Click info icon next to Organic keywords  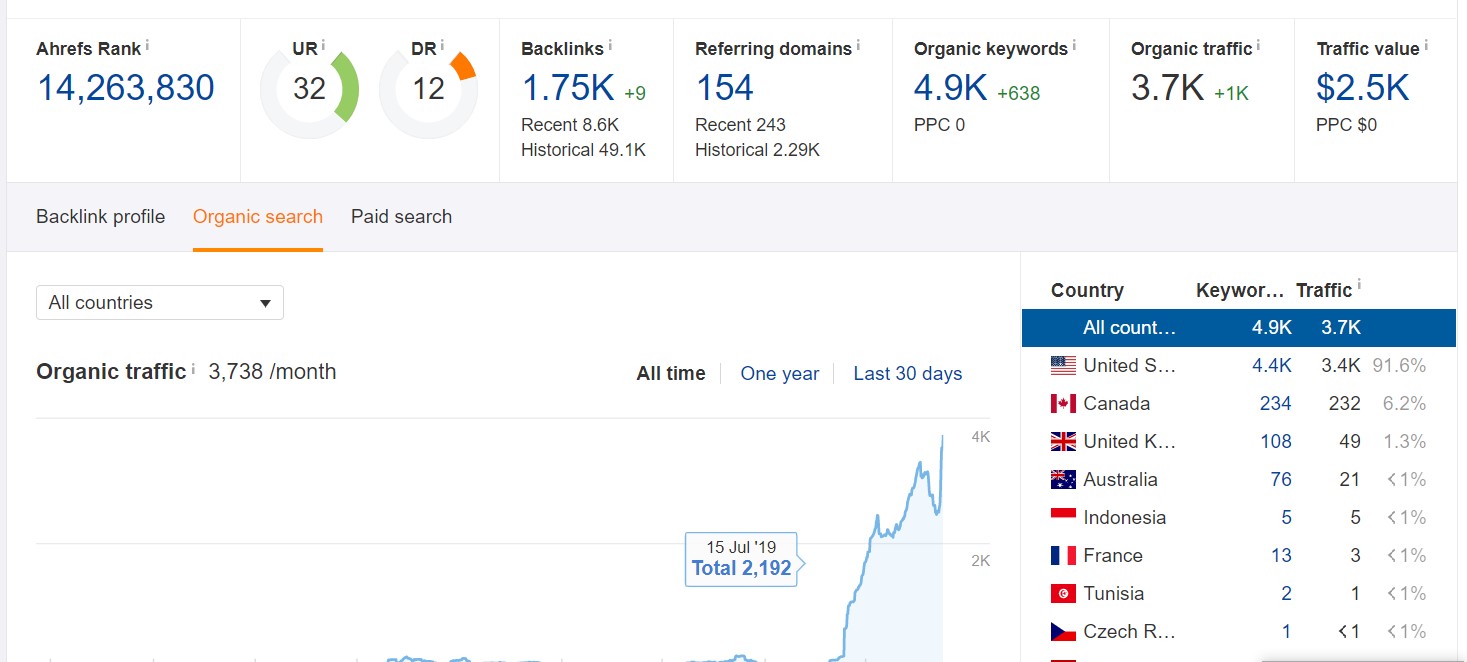1074,46
